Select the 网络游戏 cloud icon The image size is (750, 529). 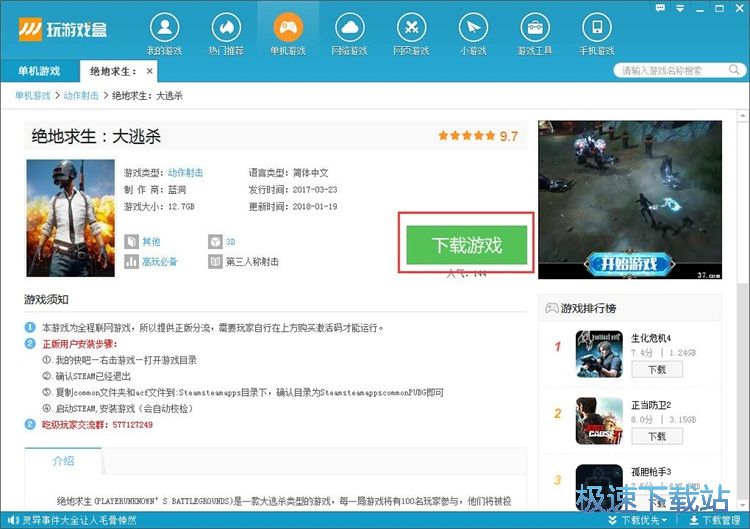coord(348,27)
